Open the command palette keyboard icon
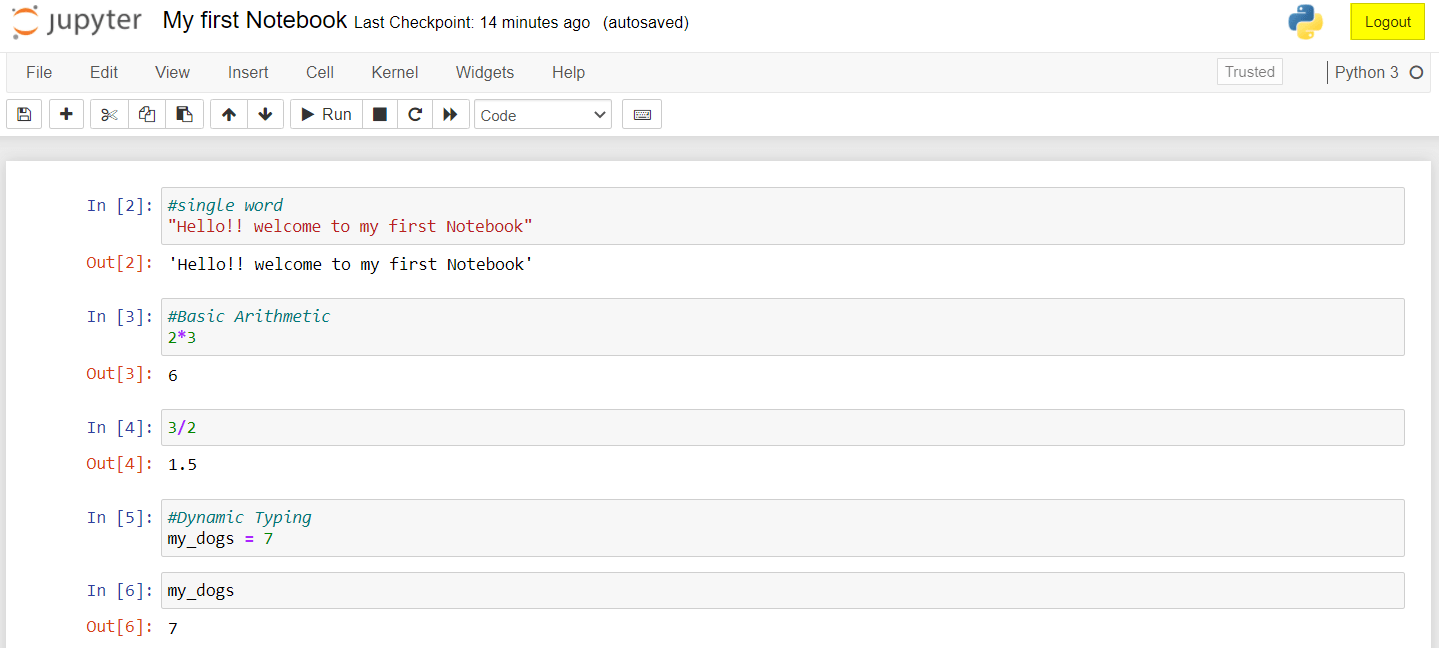The image size is (1439, 648). pos(642,115)
